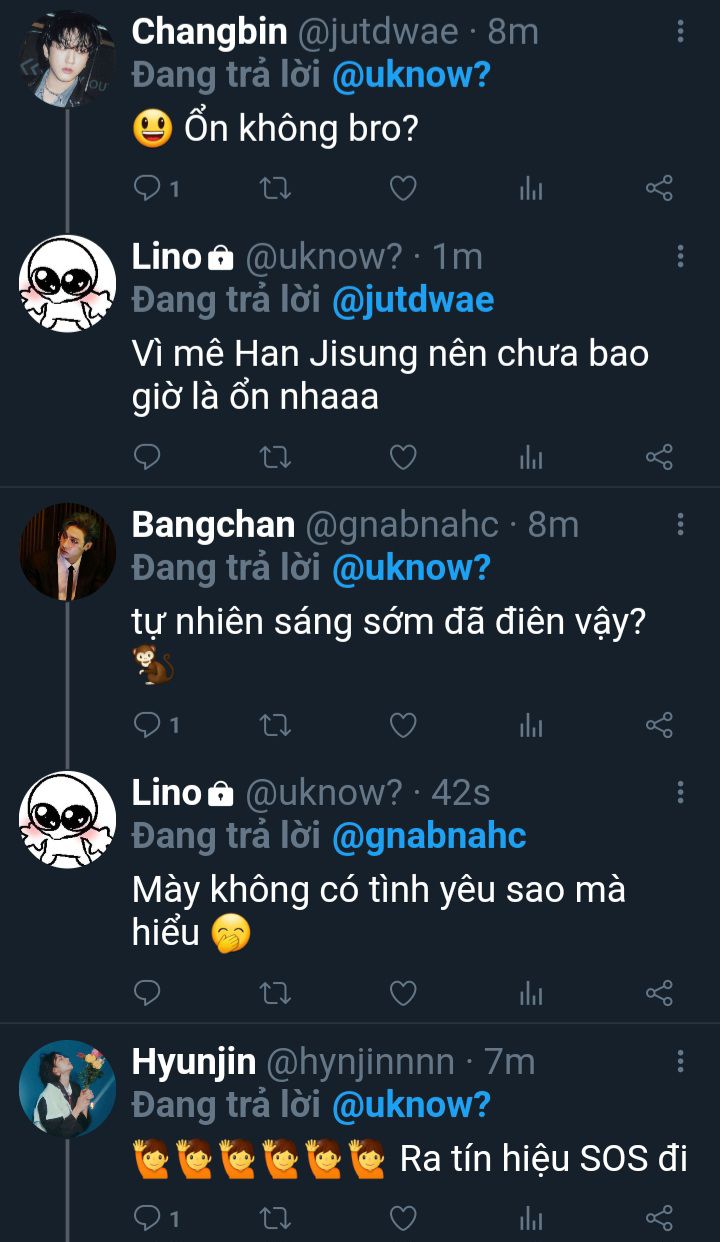Image resolution: width=720 pixels, height=1242 pixels.
Task: Like Lino's reply about Han Jisung
Action: pyautogui.click(x=402, y=458)
